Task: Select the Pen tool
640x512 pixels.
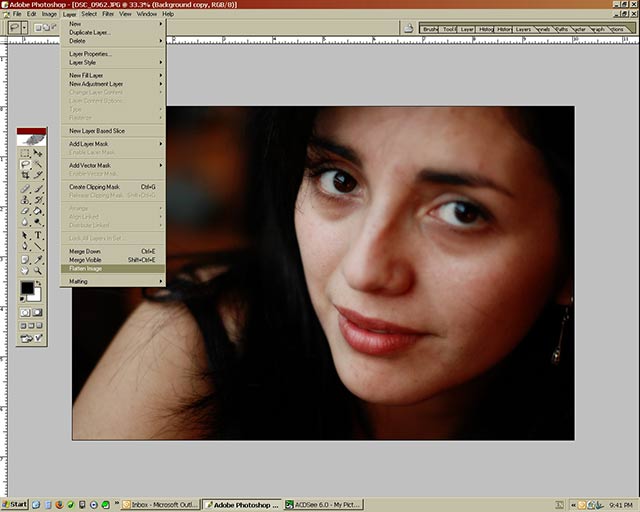Action: [25, 247]
